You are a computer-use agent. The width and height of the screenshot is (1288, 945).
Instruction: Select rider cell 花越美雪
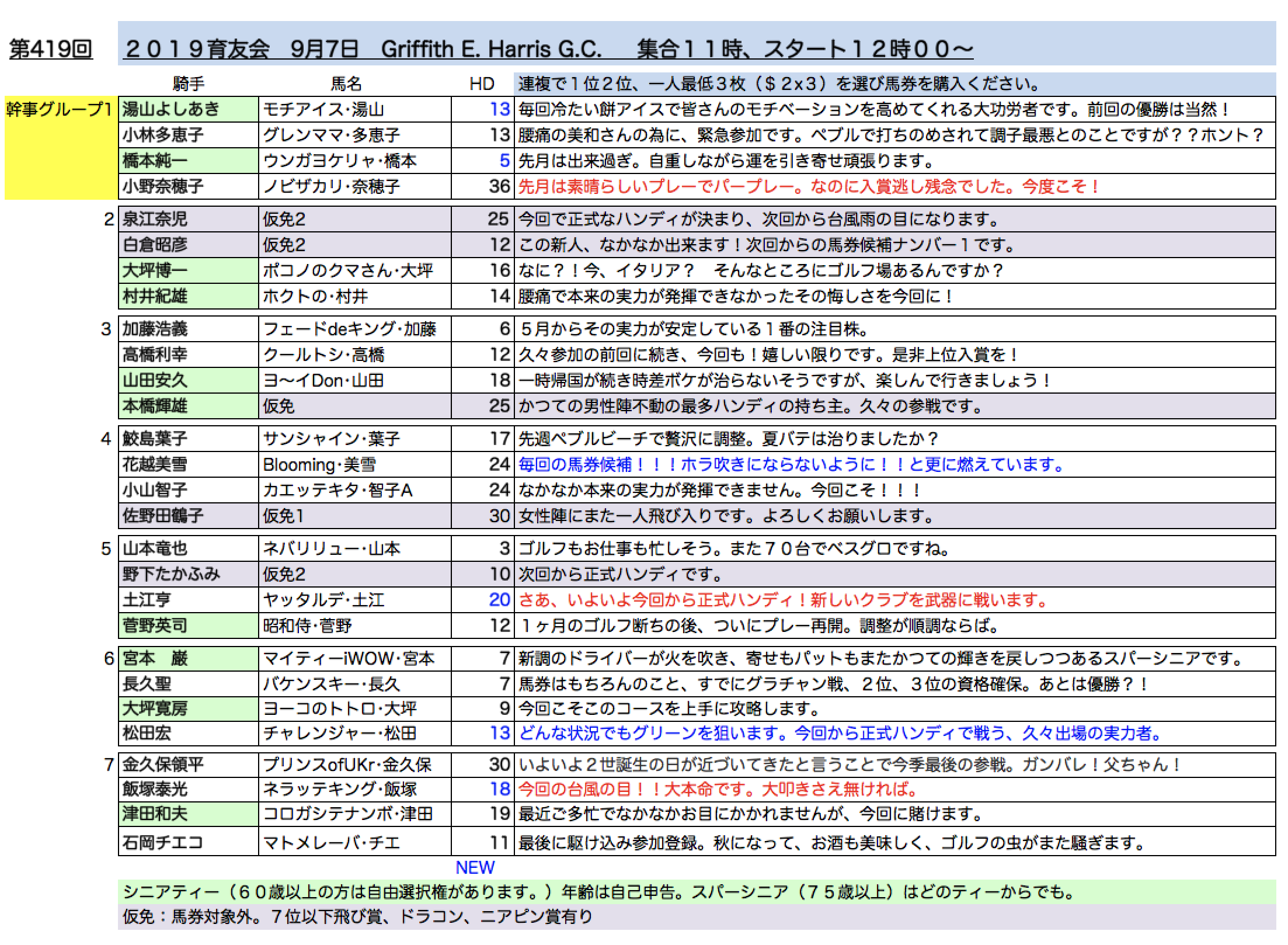click(189, 464)
